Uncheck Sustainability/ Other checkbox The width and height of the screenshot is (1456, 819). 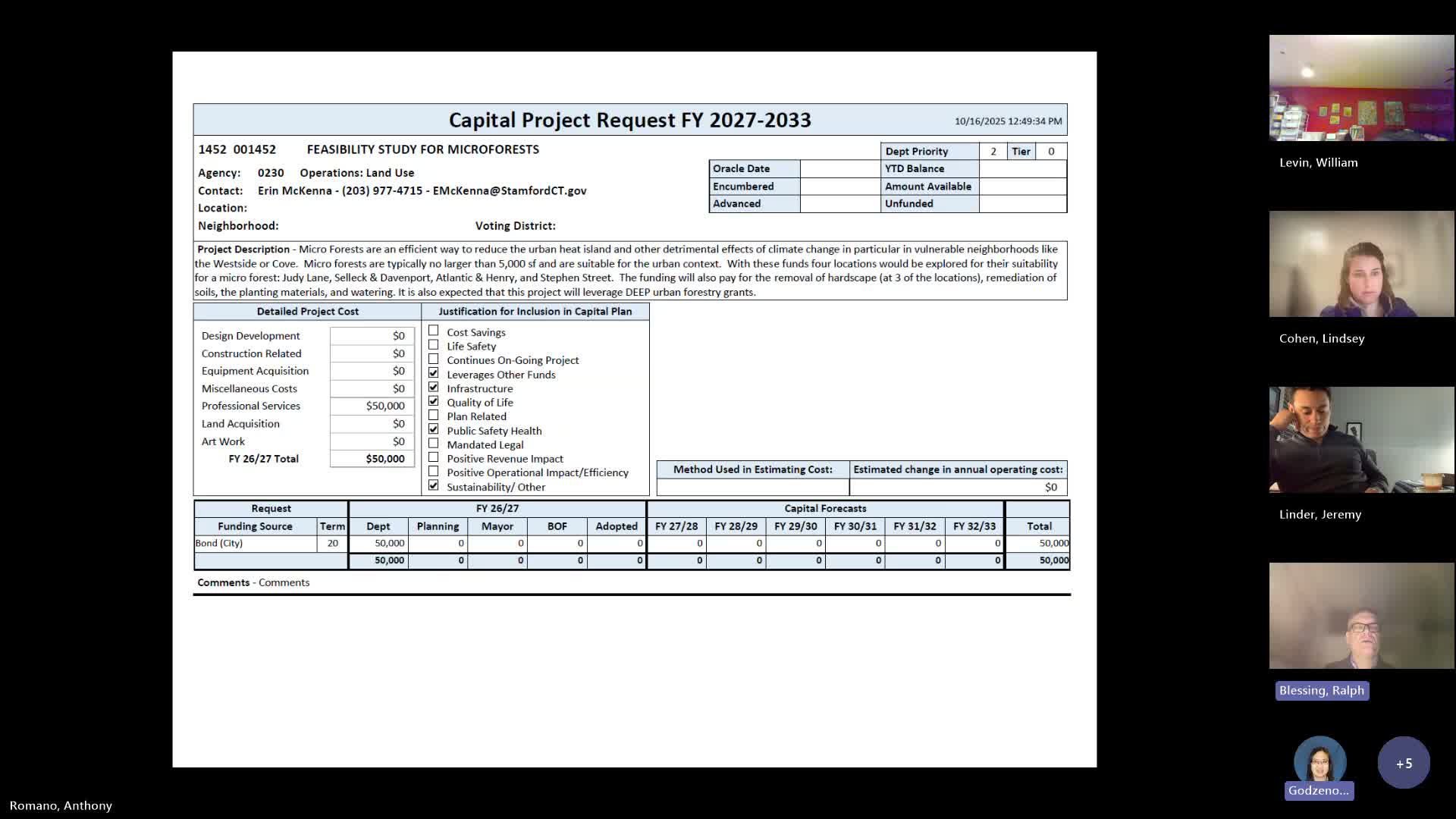click(x=434, y=485)
